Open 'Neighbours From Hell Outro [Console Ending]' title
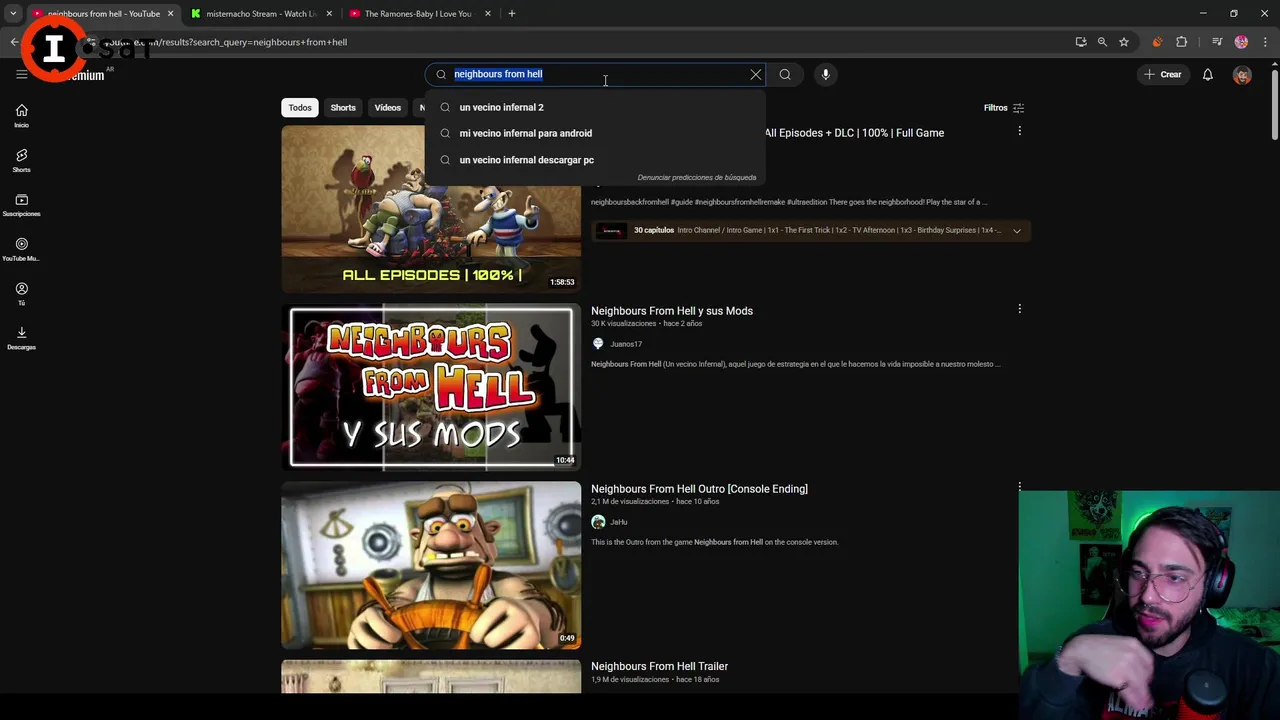Viewport: 1280px width, 720px height. 699,489
